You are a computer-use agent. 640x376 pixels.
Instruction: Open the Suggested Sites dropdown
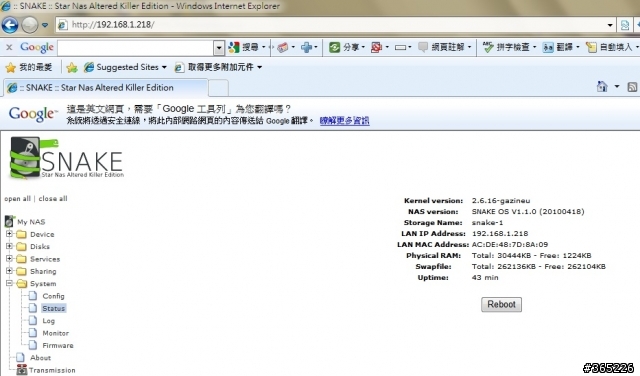click(125, 67)
